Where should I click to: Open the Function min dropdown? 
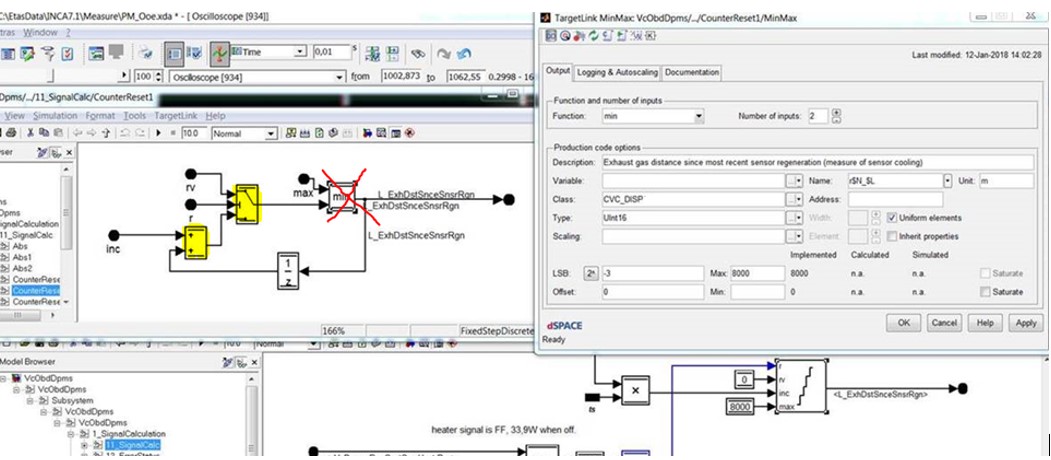(x=698, y=117)
